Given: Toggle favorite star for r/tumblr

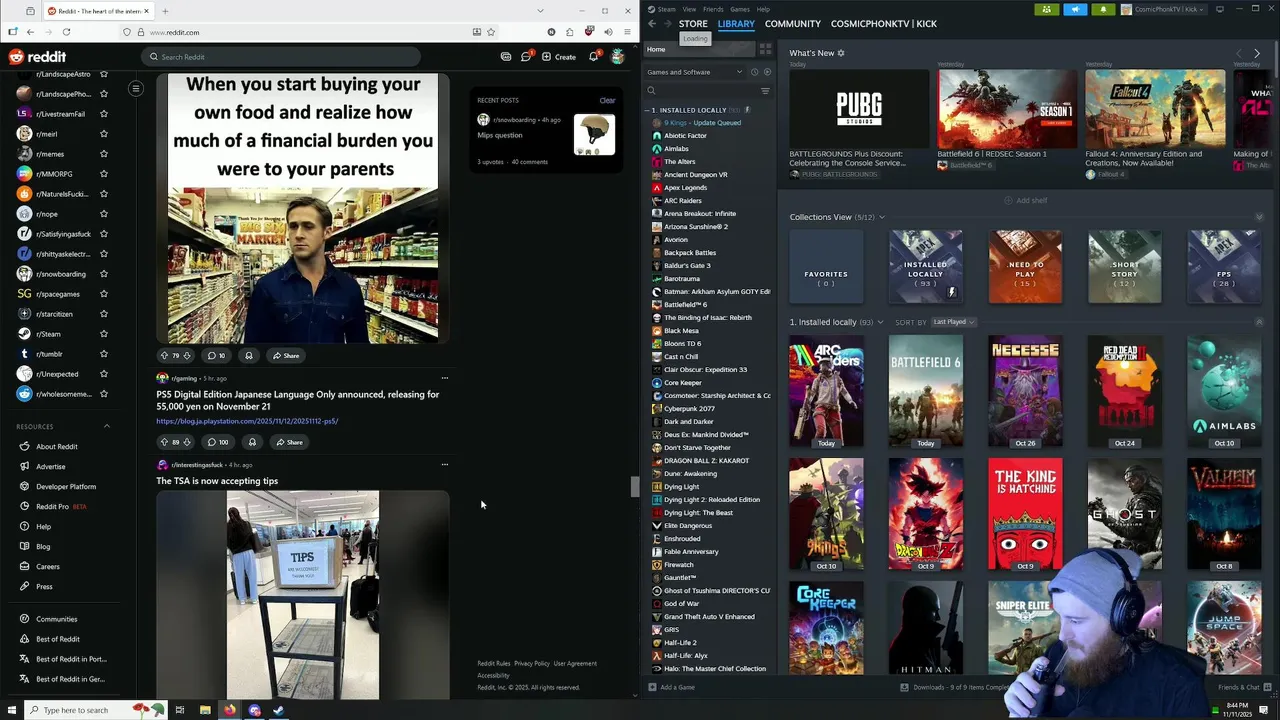Looking at the screenshot, I should point(103,354).
